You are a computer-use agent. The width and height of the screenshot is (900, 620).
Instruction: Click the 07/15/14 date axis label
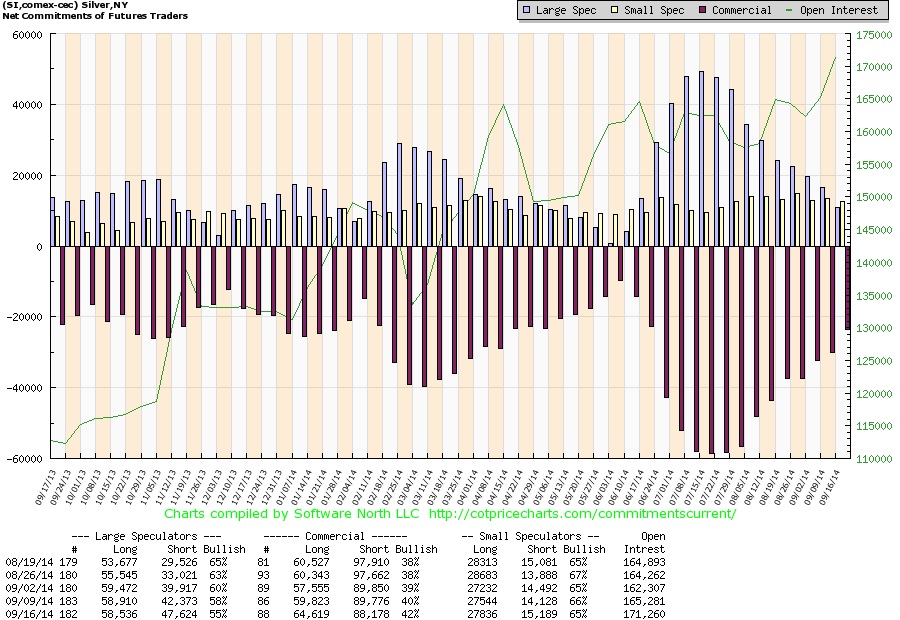[x=693, y=487]
